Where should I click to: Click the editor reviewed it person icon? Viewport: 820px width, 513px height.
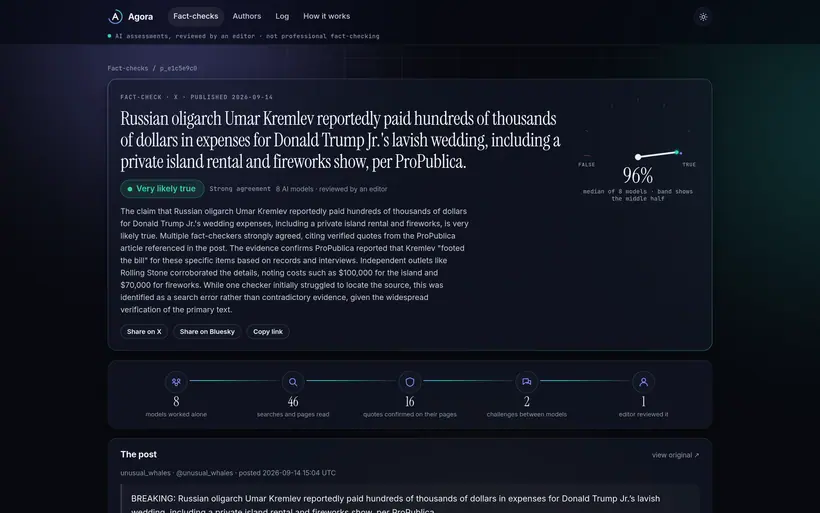643,382
